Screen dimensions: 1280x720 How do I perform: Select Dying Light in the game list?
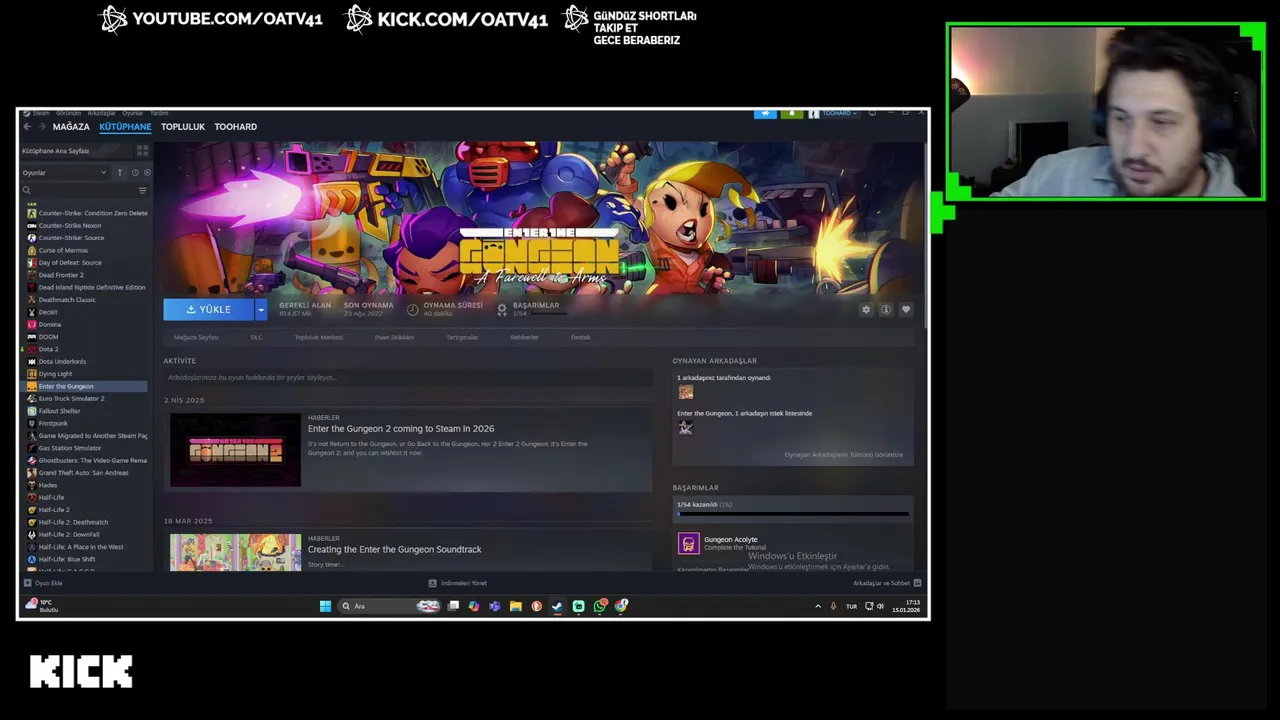pyautogui.click(x=55, y=374)
